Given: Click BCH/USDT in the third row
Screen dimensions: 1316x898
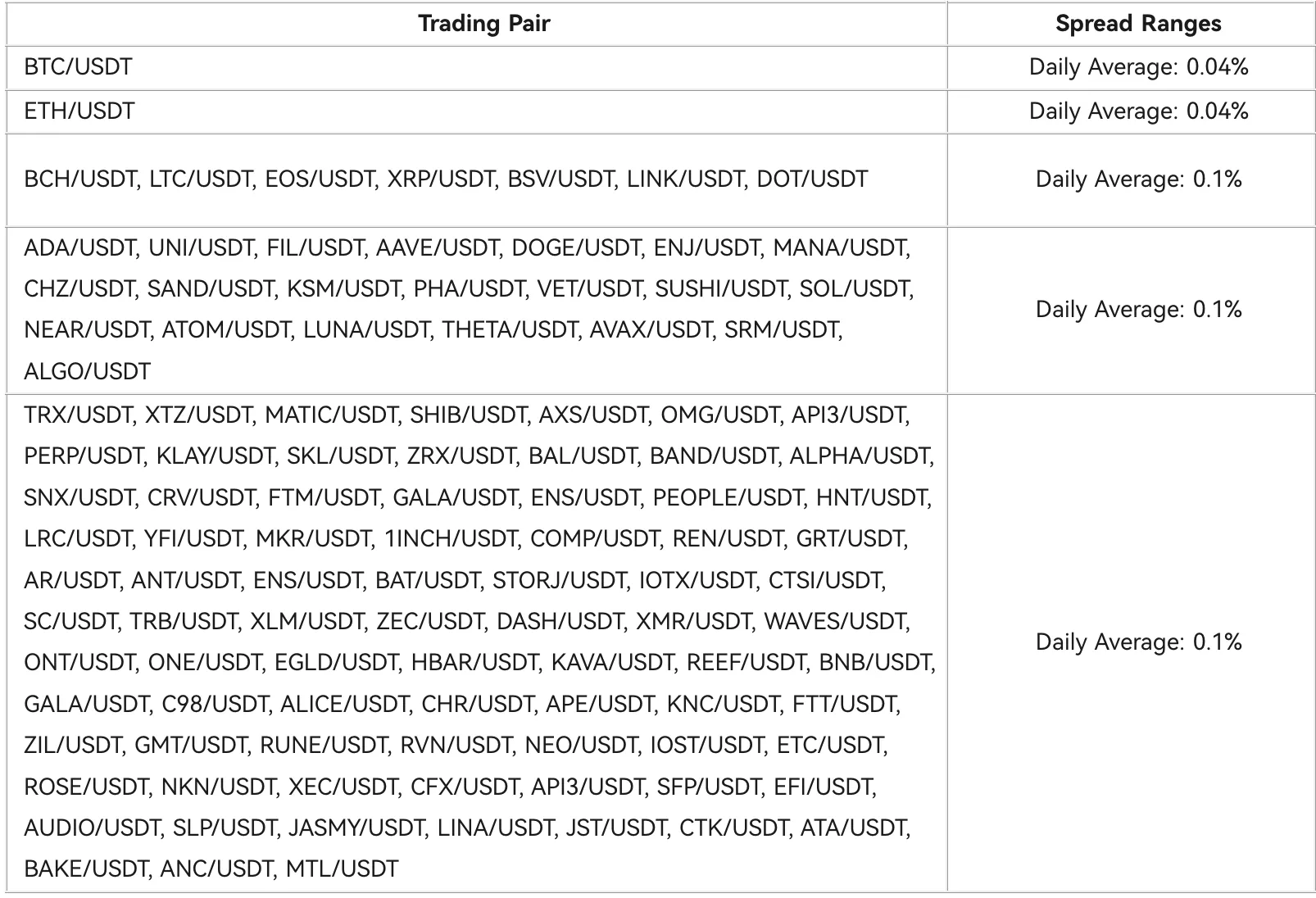Looking at the screenshot, I should point(80,179).
